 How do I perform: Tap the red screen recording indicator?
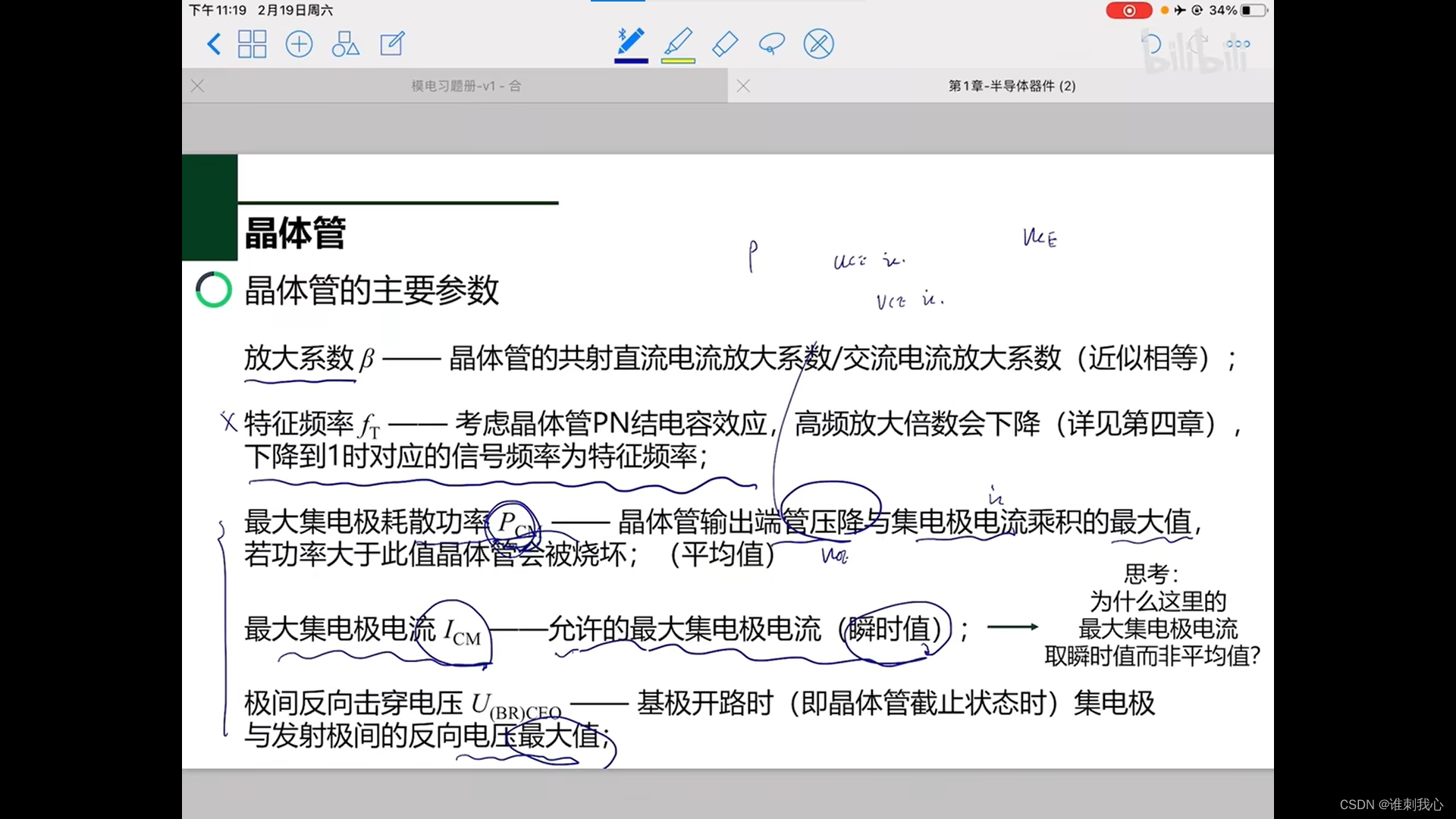pos(1128,11)
